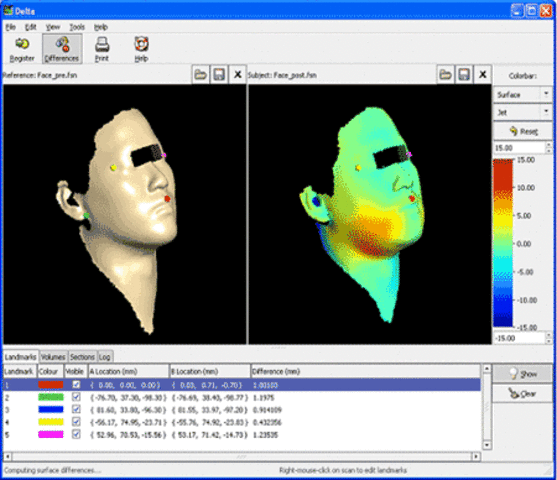
Task: Open the Jet colormap dropdown
Action: (x=523, y=112)
